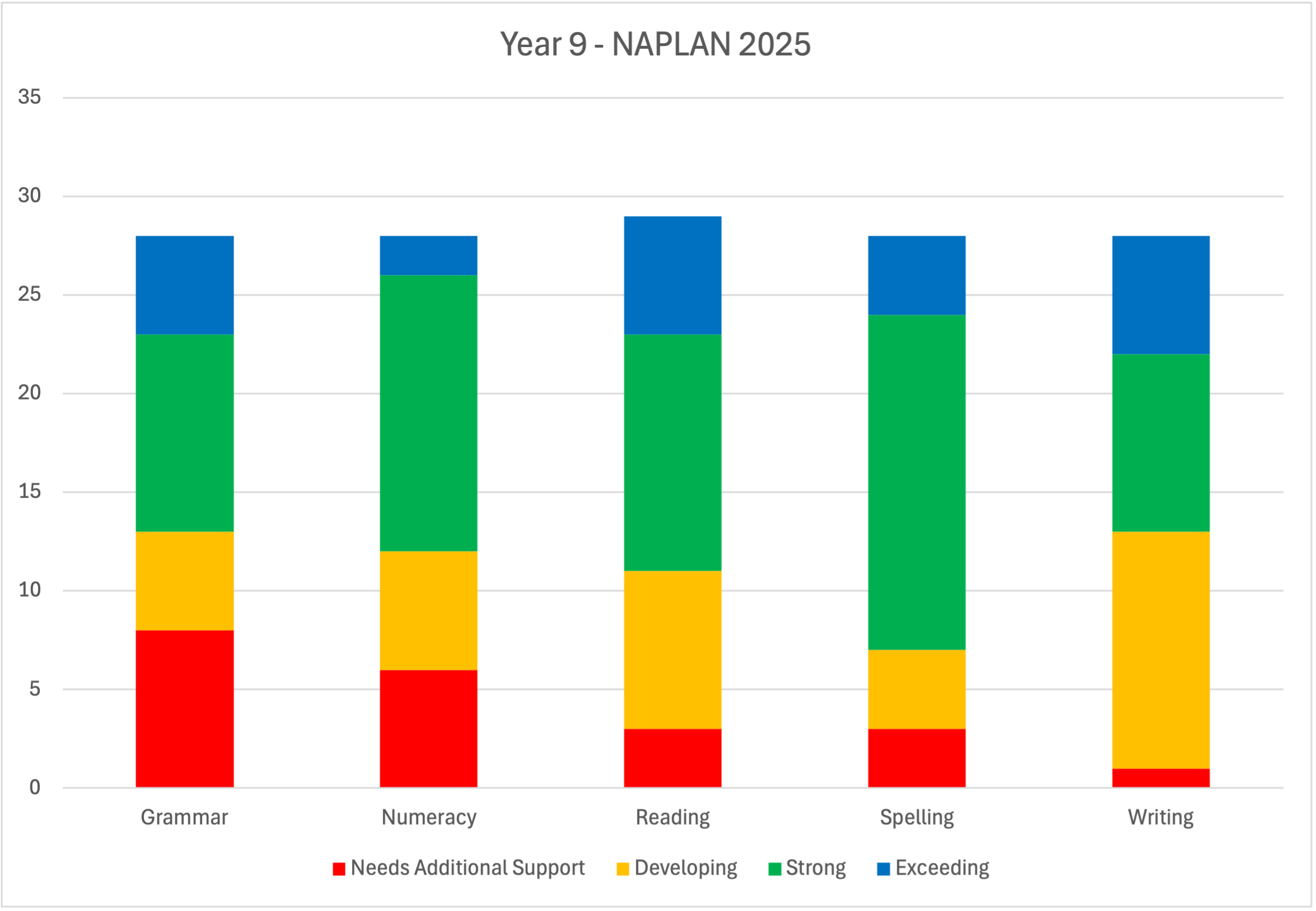Click the 35 value on vertical axis
1316x911 pixels.
(x=29, y=97)
